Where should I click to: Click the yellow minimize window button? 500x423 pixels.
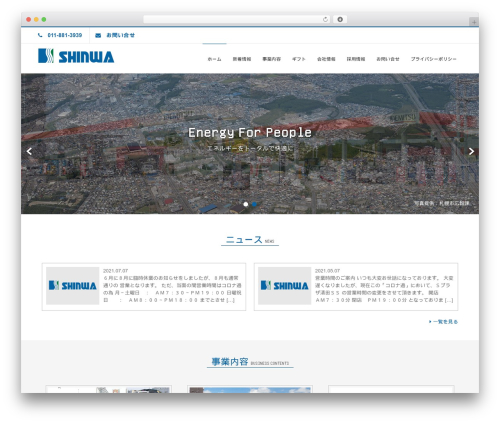(36, 19)
